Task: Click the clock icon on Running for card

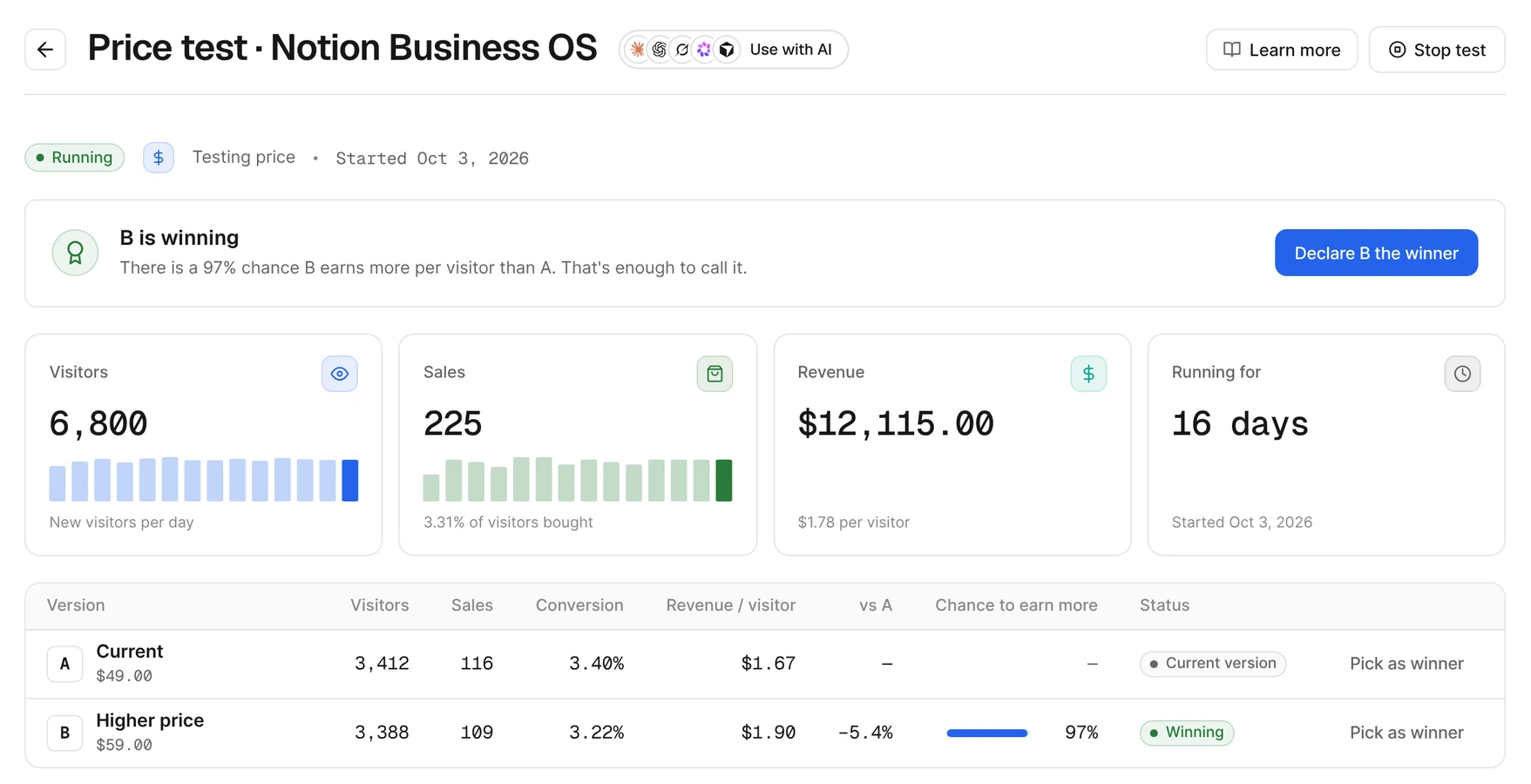Action: point(1462,374)
